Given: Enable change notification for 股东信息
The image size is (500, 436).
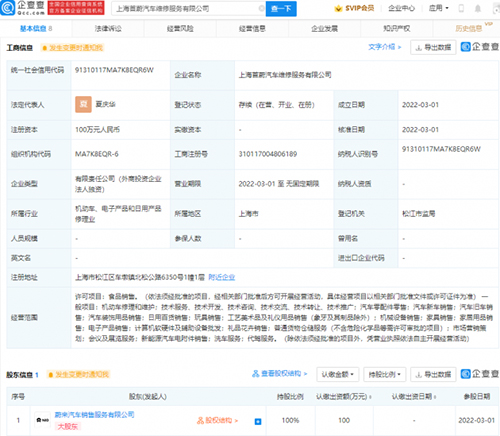Looking at the screenshot, I should [x=78, y=375].
